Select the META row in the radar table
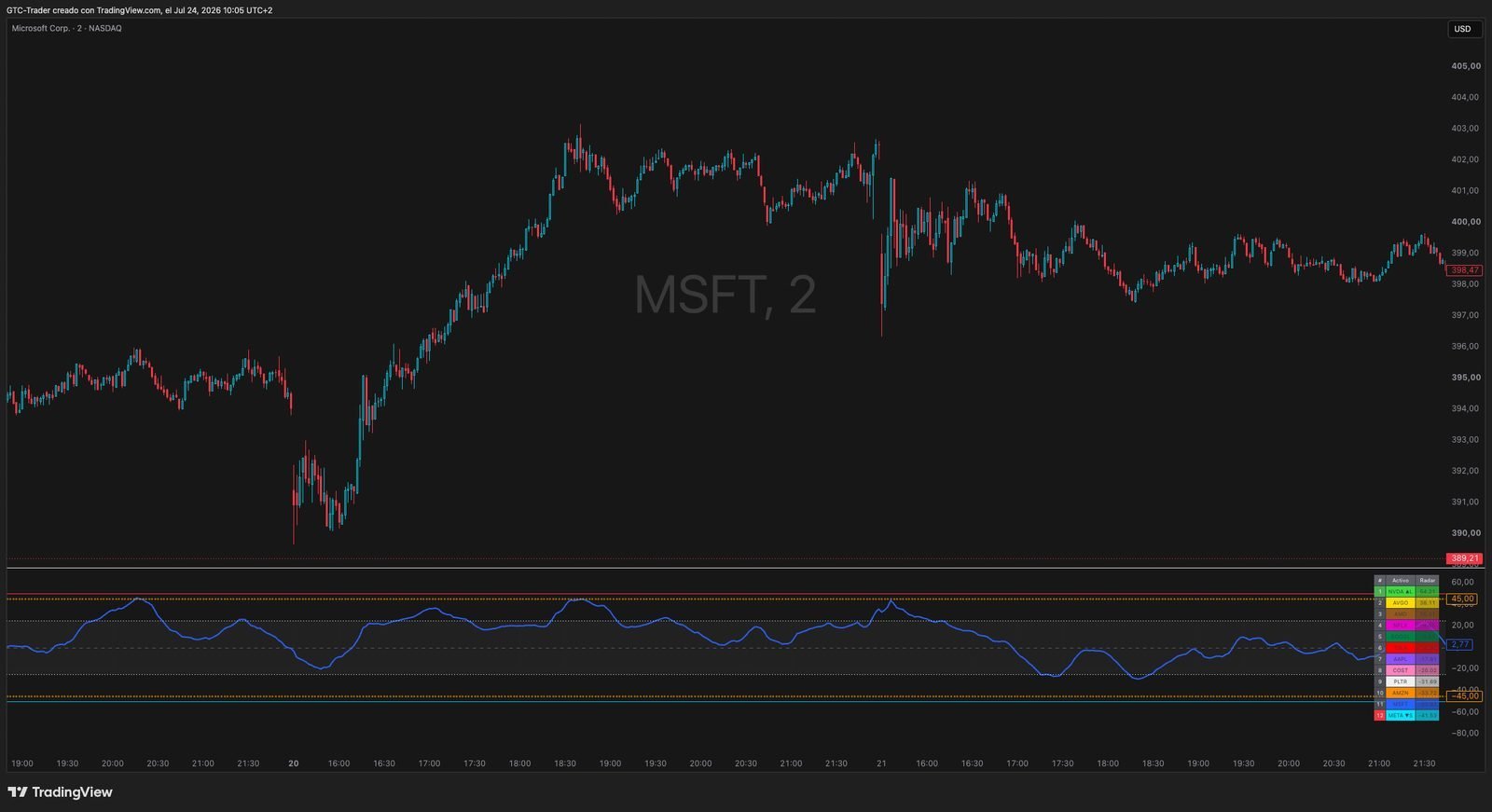 coord(1406,715)
